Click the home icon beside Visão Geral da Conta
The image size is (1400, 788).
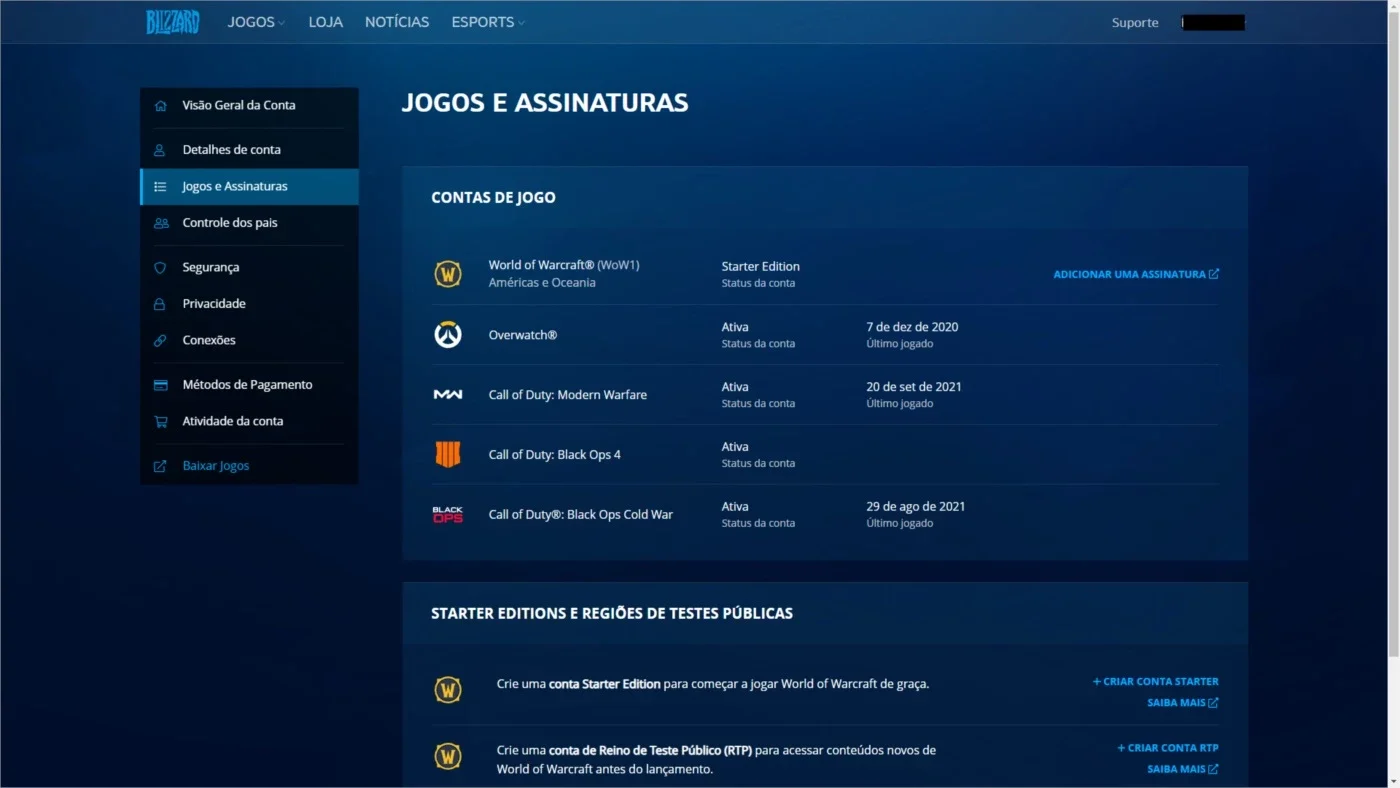click(x=160, y=105)
